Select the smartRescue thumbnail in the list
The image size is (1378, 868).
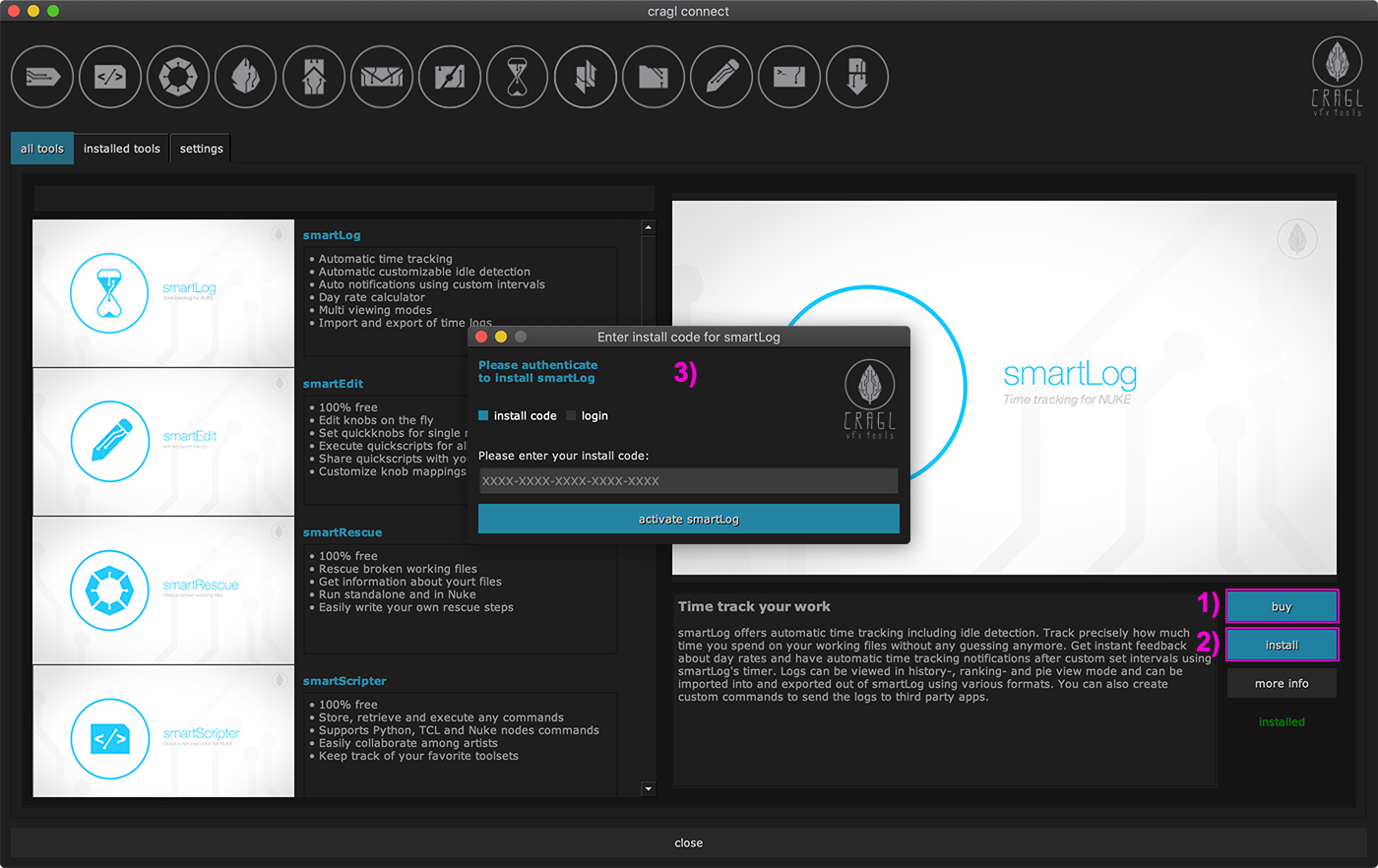163,590
